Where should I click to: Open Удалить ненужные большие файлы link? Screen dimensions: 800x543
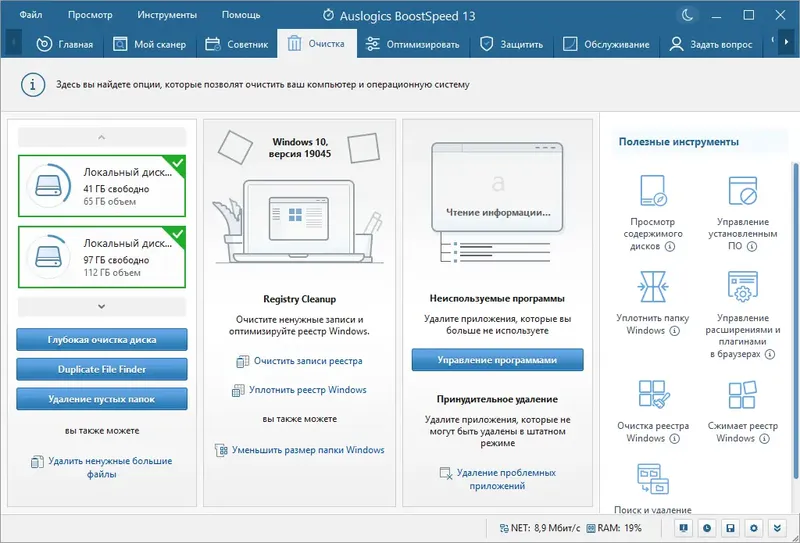click(x=110, y=467)
